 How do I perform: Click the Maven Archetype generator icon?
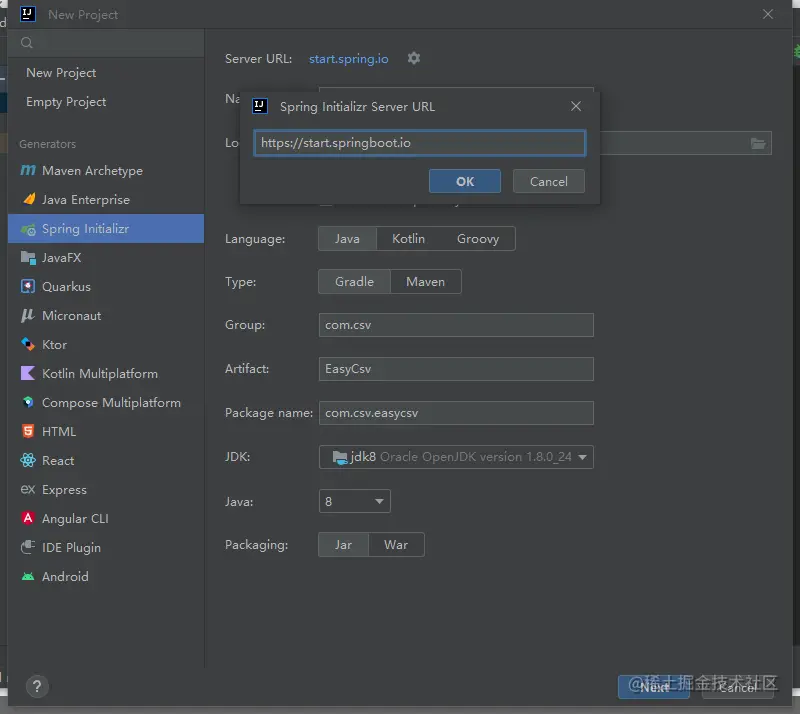point(28,170)
